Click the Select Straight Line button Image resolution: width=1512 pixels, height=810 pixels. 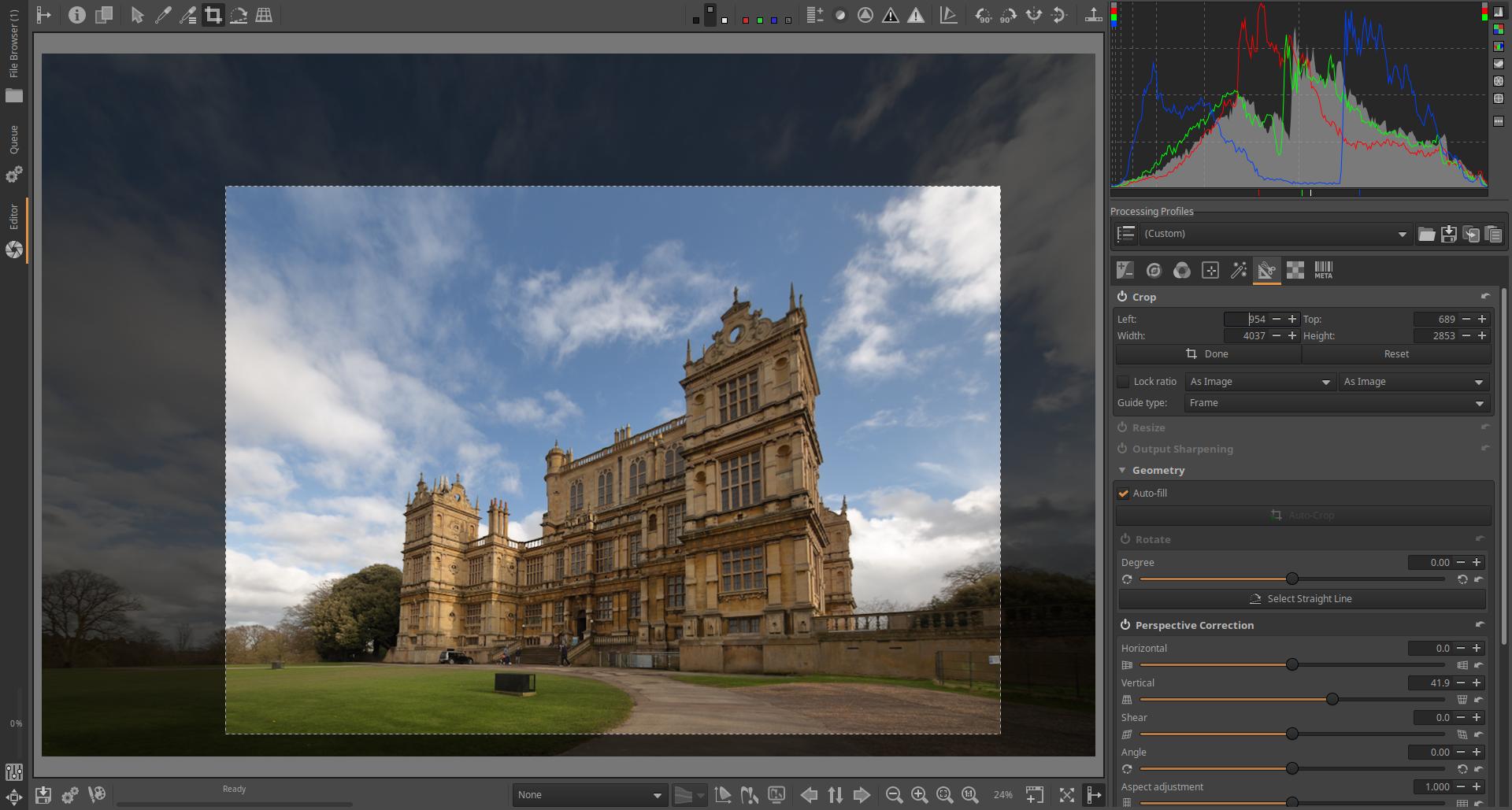point(1302,599)
